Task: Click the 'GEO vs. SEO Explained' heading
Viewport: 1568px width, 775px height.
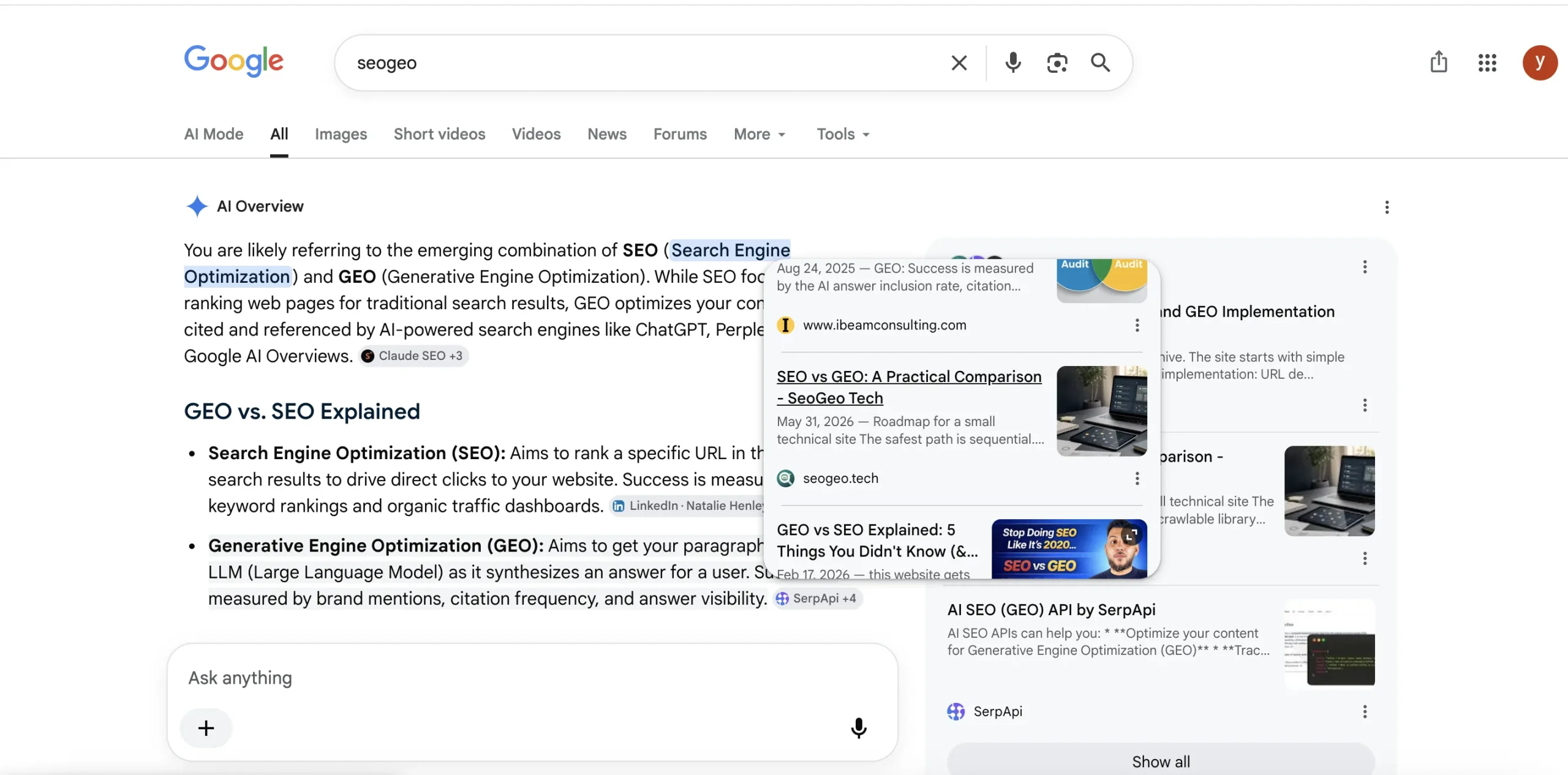Action: pyautogui.click(x=302, y=411)
